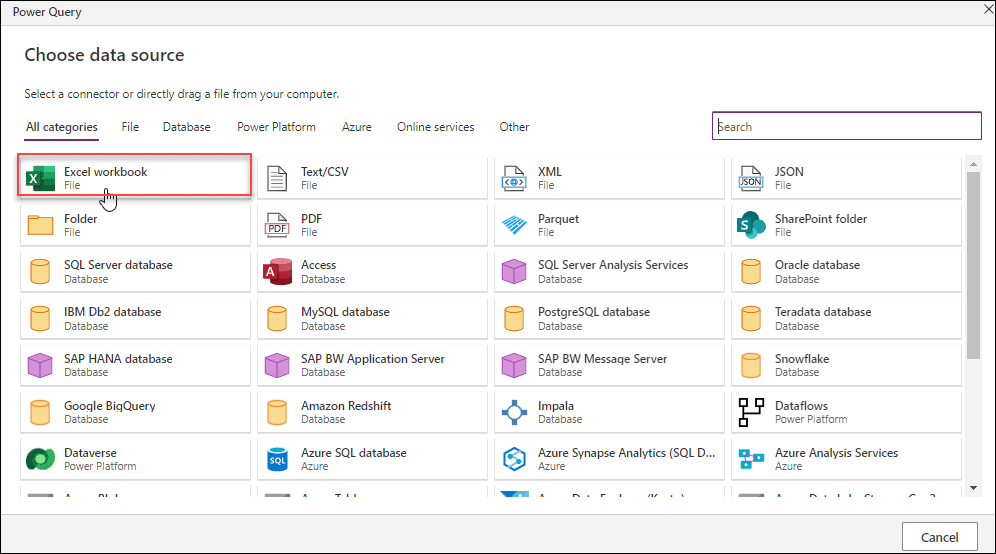Open the File category tab
Image resolution: width=996 pixels, height=554 pixels.
coord(130,127)
